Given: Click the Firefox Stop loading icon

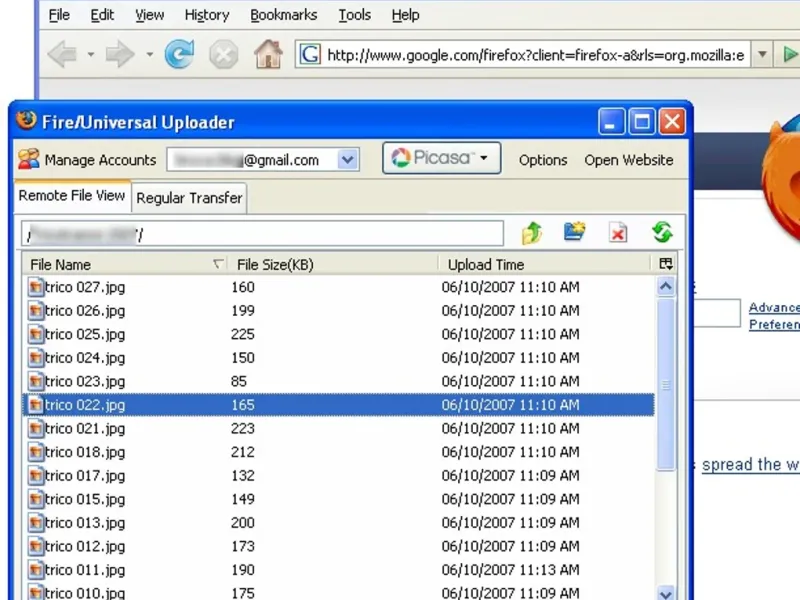Looking at the screenshot, I should 223,55.
